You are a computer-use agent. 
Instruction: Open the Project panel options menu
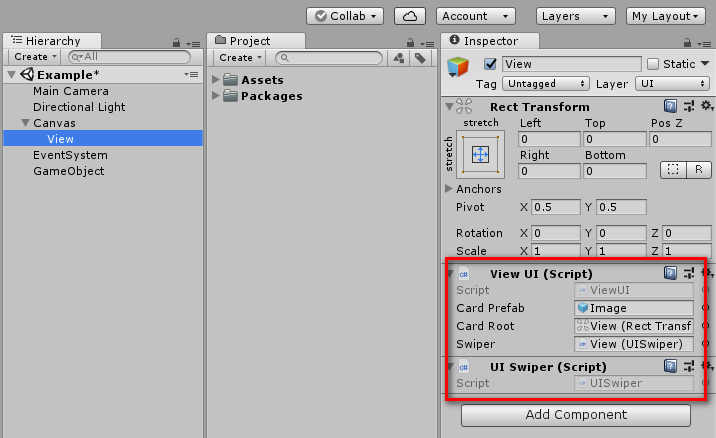tap(427, 44)
